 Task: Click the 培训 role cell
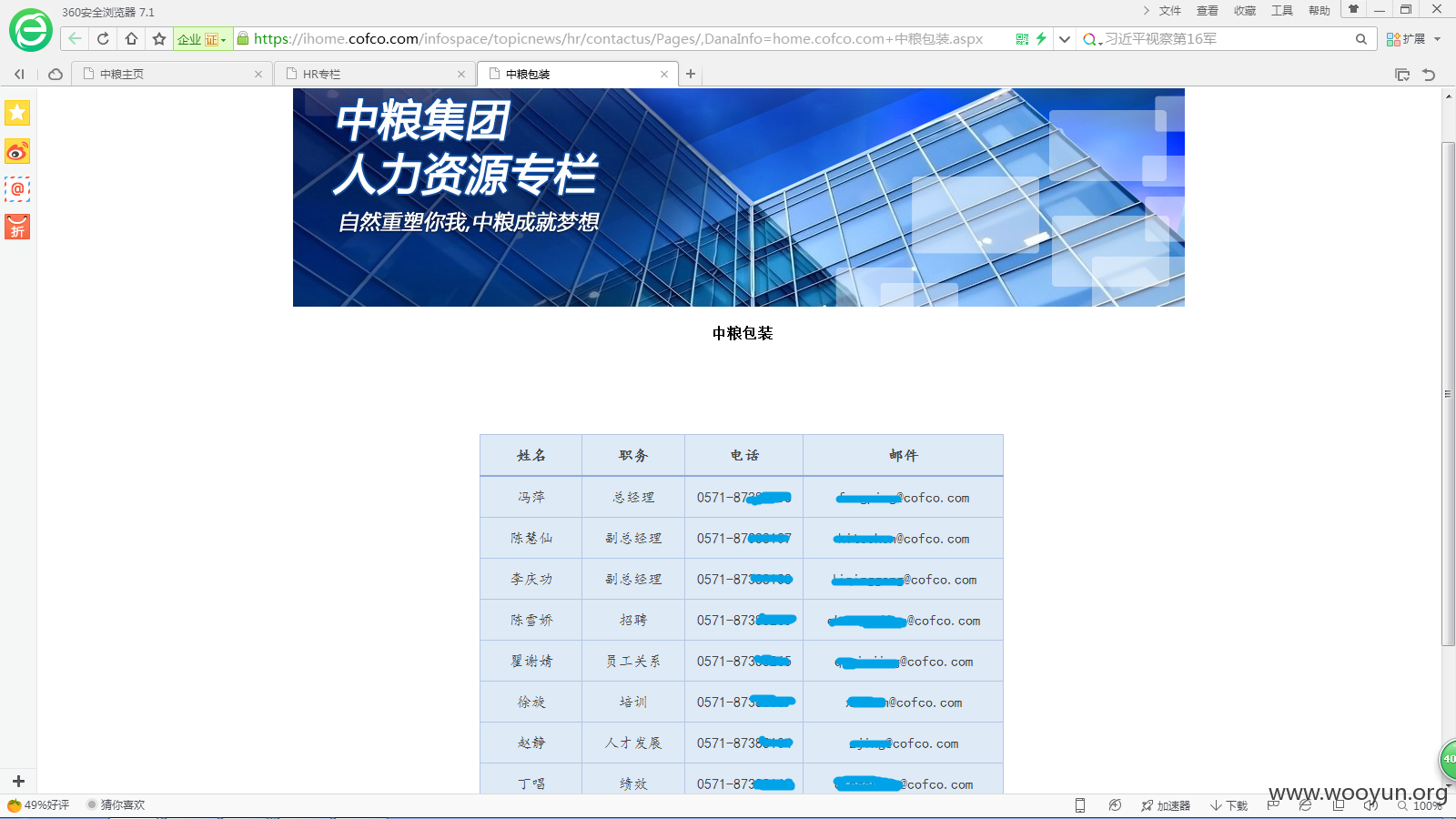[x=633, y=702]
